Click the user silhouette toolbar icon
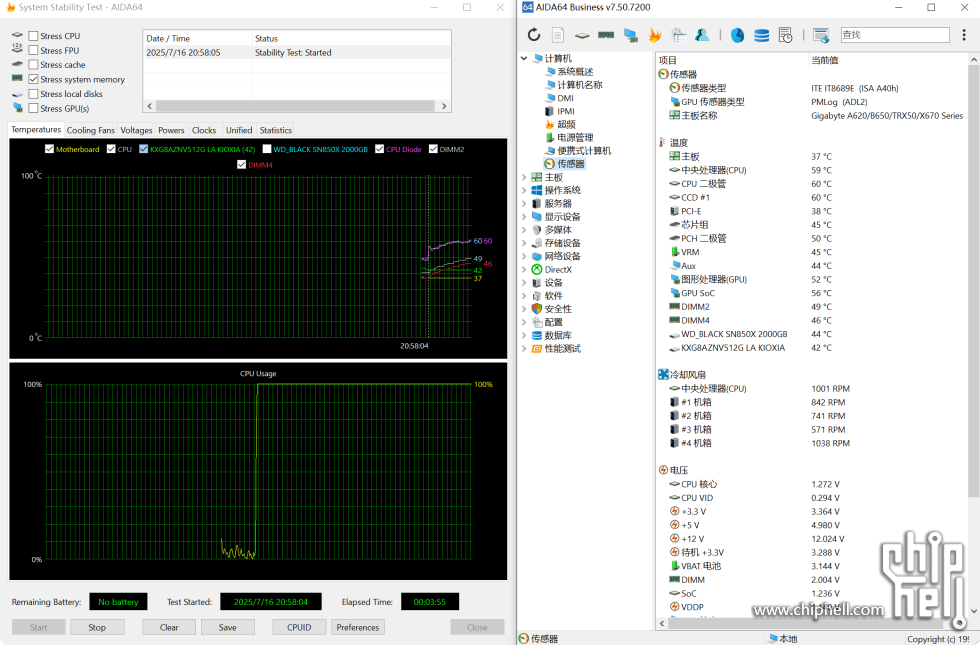This screenshot has width=980, height=645. (702, 35)
